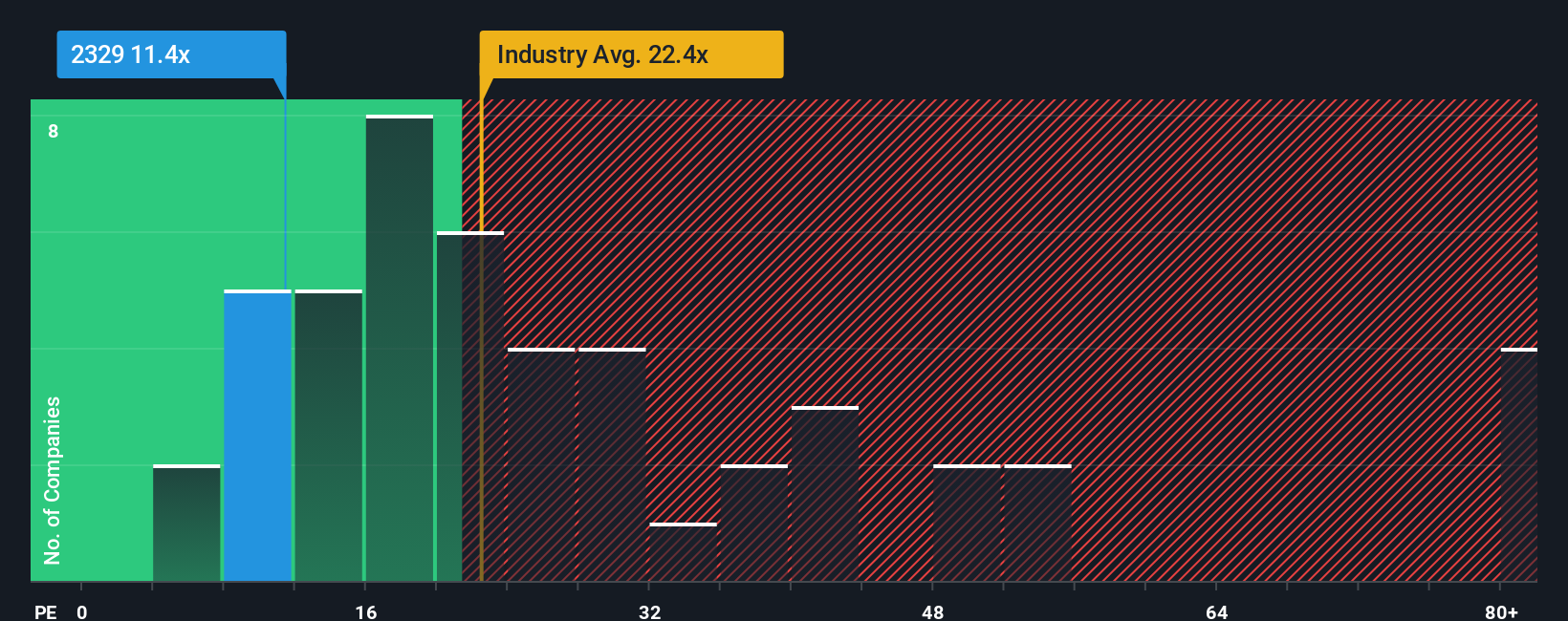The height and width of the screenshot is (621, 1568).
Task: Select the blue highlighted histogram bar
Action: pyautogui.click(x=258, y=436)
